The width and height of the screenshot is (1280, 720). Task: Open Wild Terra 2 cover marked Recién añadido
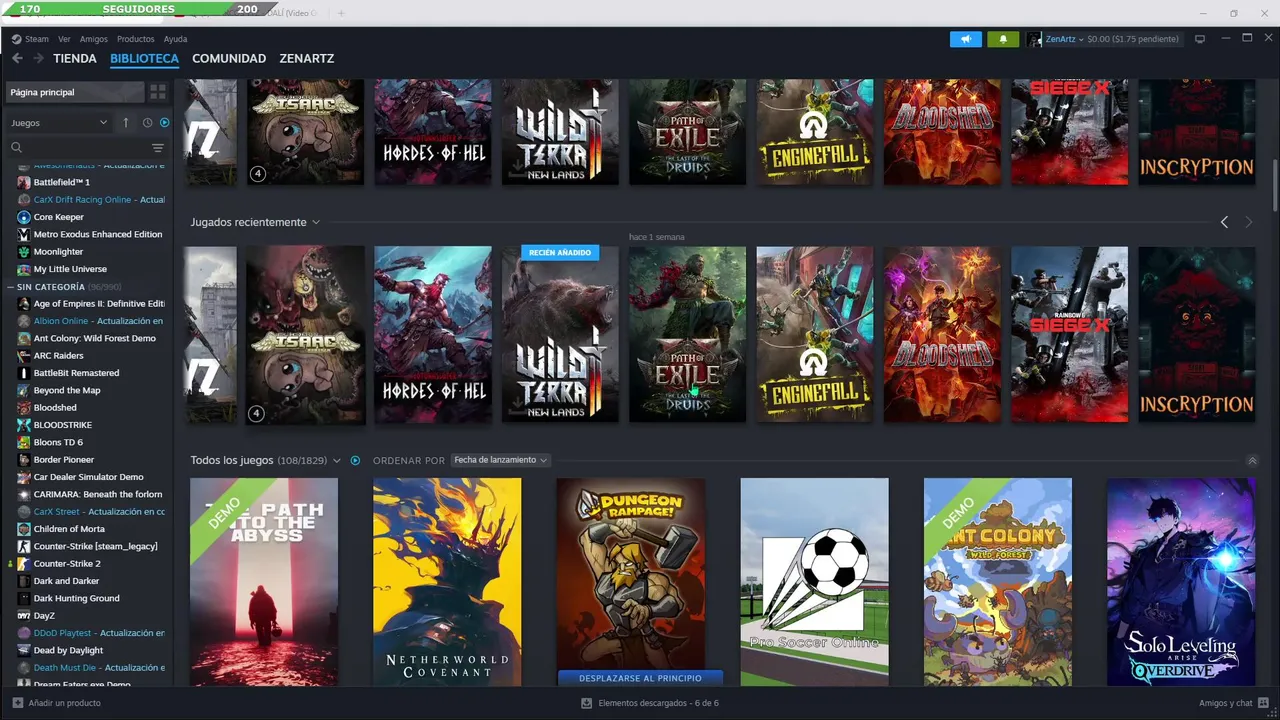(560, 334)
